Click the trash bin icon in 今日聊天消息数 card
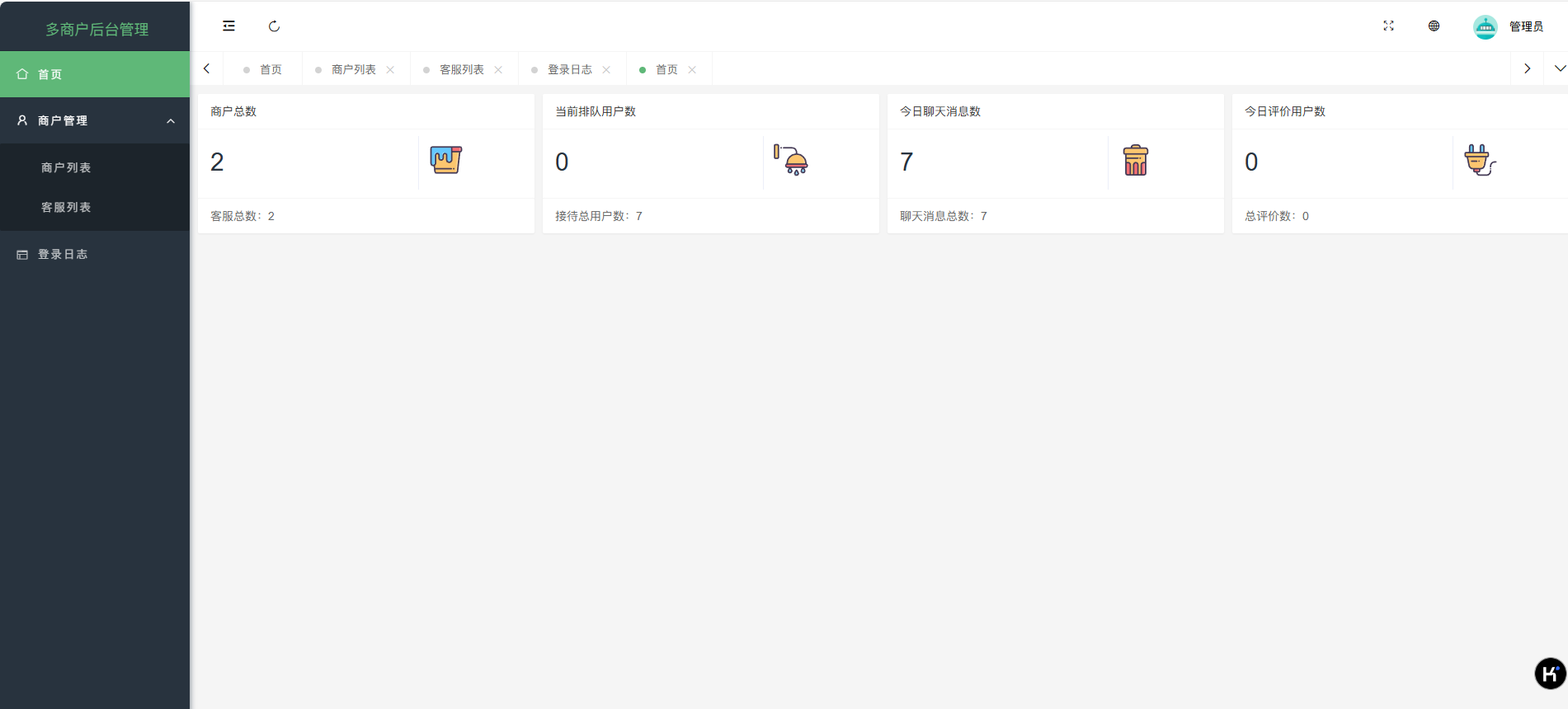This screenshot has height=709, width=1568. click(1135, 160)
